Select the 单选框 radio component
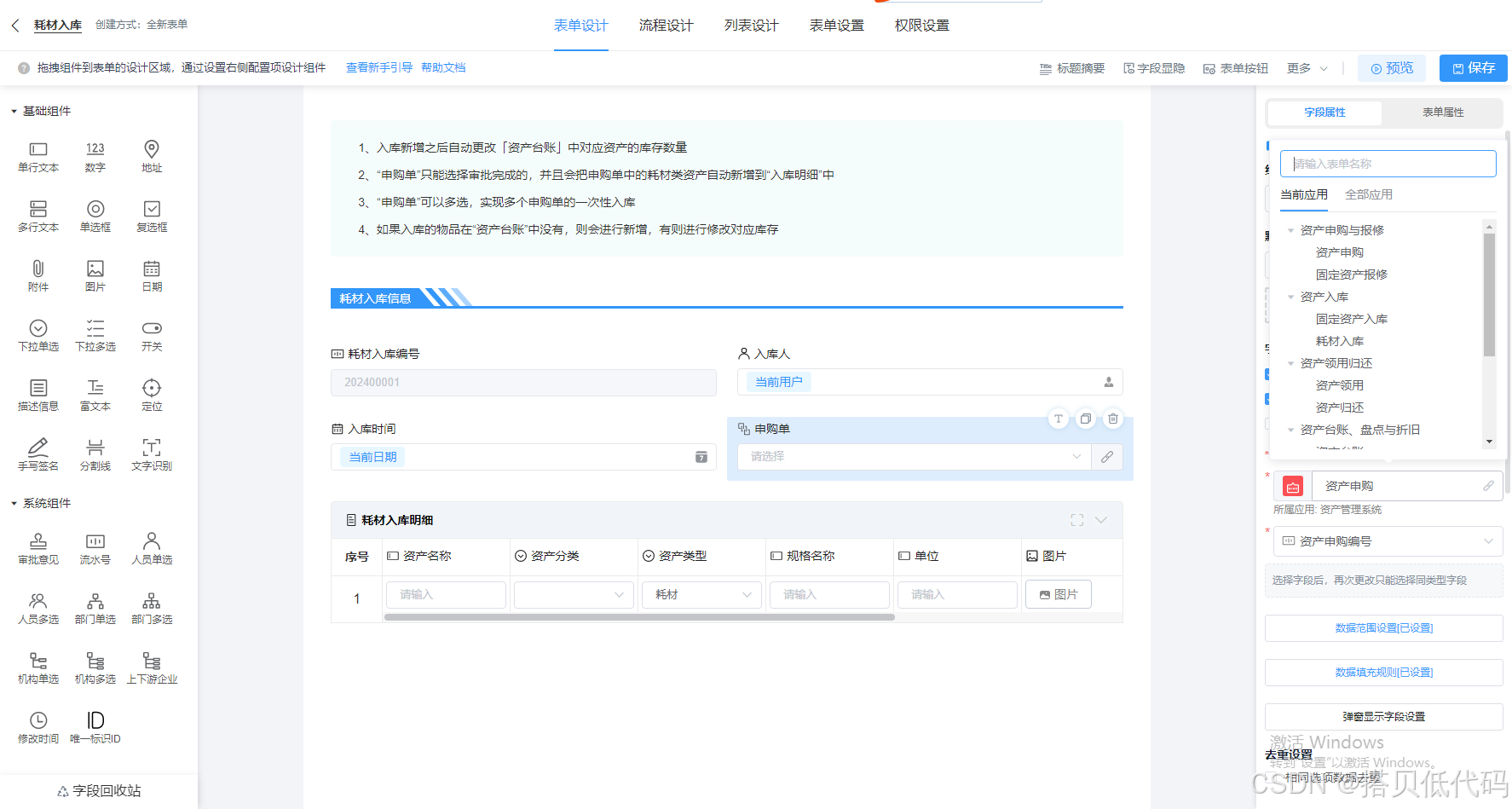 [95, 217]
